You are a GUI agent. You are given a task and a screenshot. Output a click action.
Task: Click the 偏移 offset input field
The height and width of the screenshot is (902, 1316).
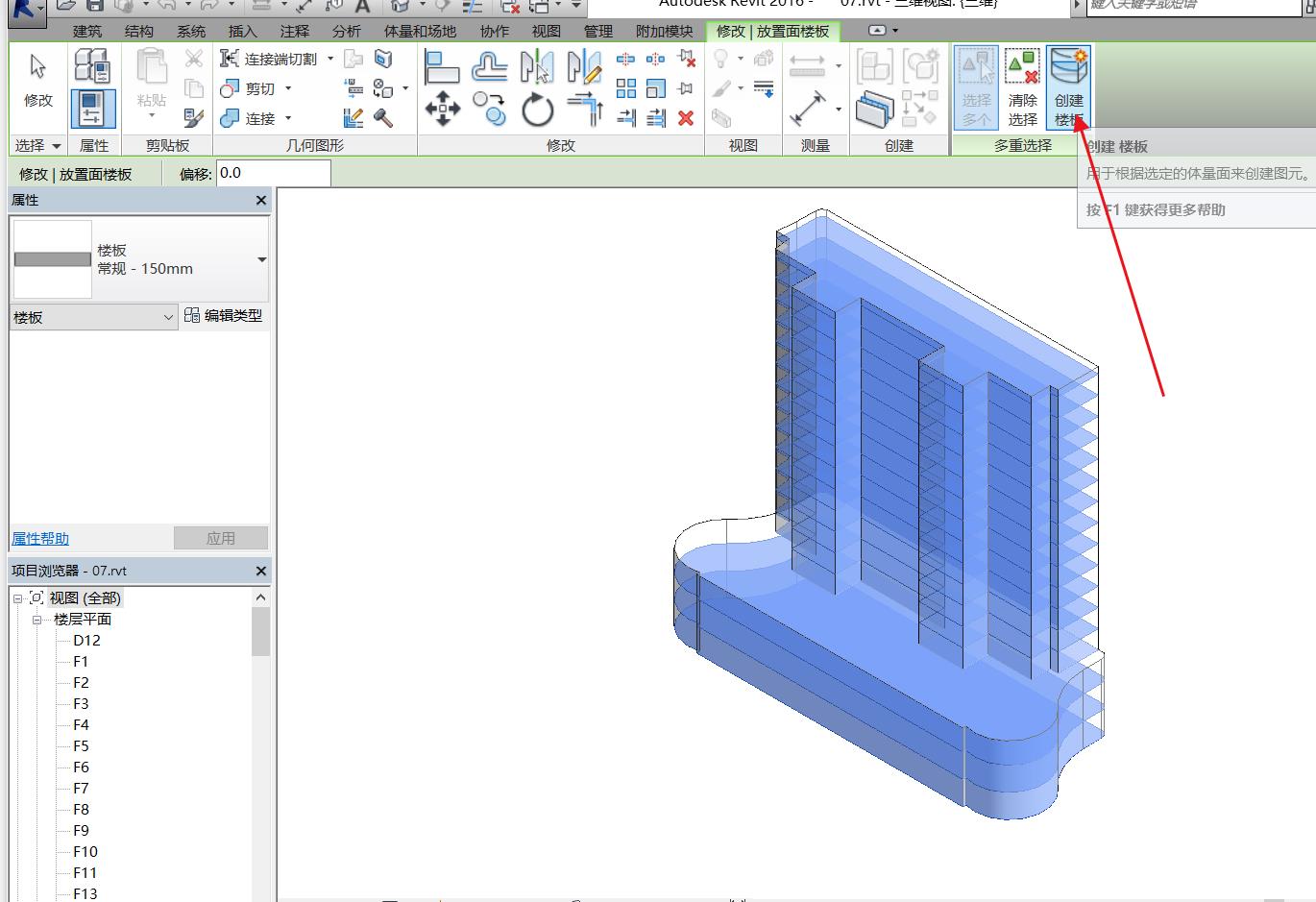(x=273, y=174)
